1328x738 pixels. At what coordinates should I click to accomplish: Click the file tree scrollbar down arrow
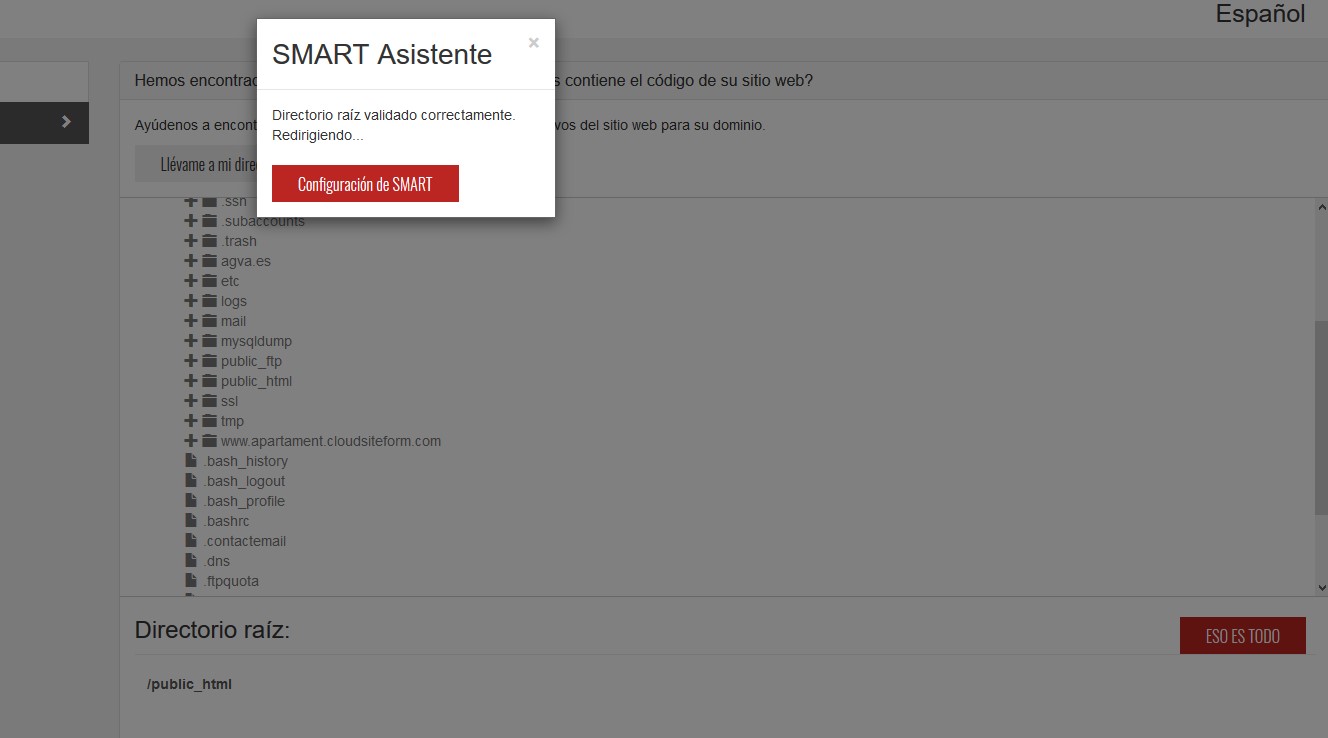click(x=1321, y=588)
